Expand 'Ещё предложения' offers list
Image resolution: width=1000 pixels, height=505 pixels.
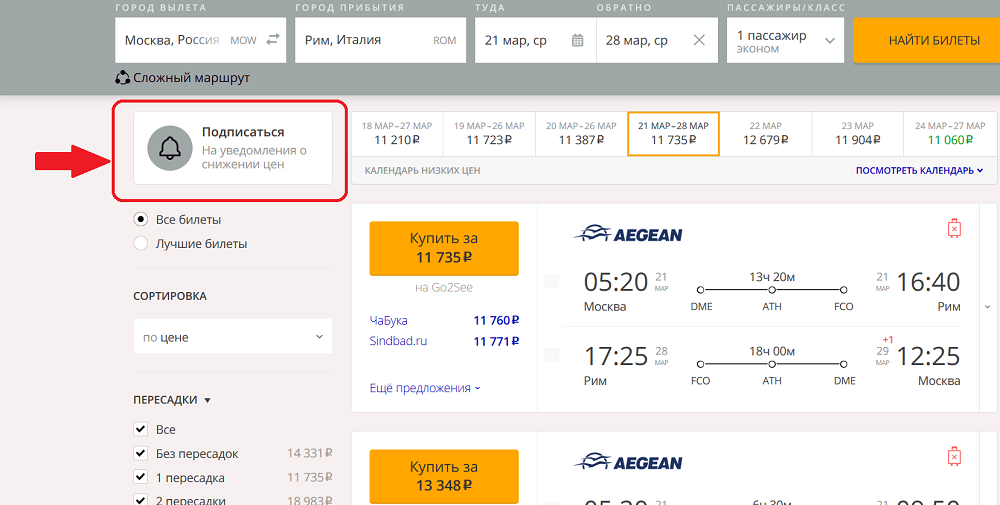pos(425,388)
